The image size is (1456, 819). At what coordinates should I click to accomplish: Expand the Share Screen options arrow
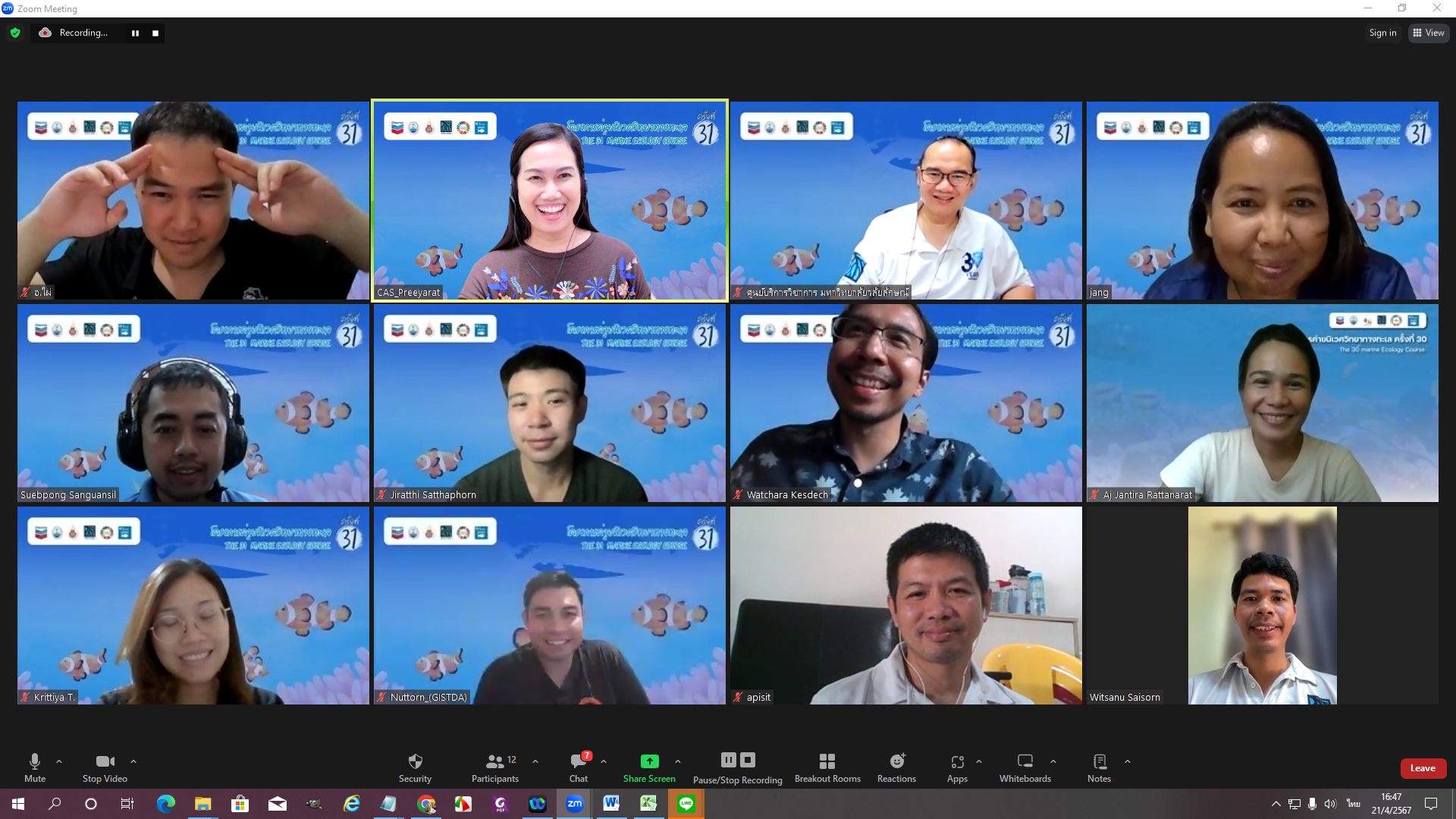pos(678,761)
